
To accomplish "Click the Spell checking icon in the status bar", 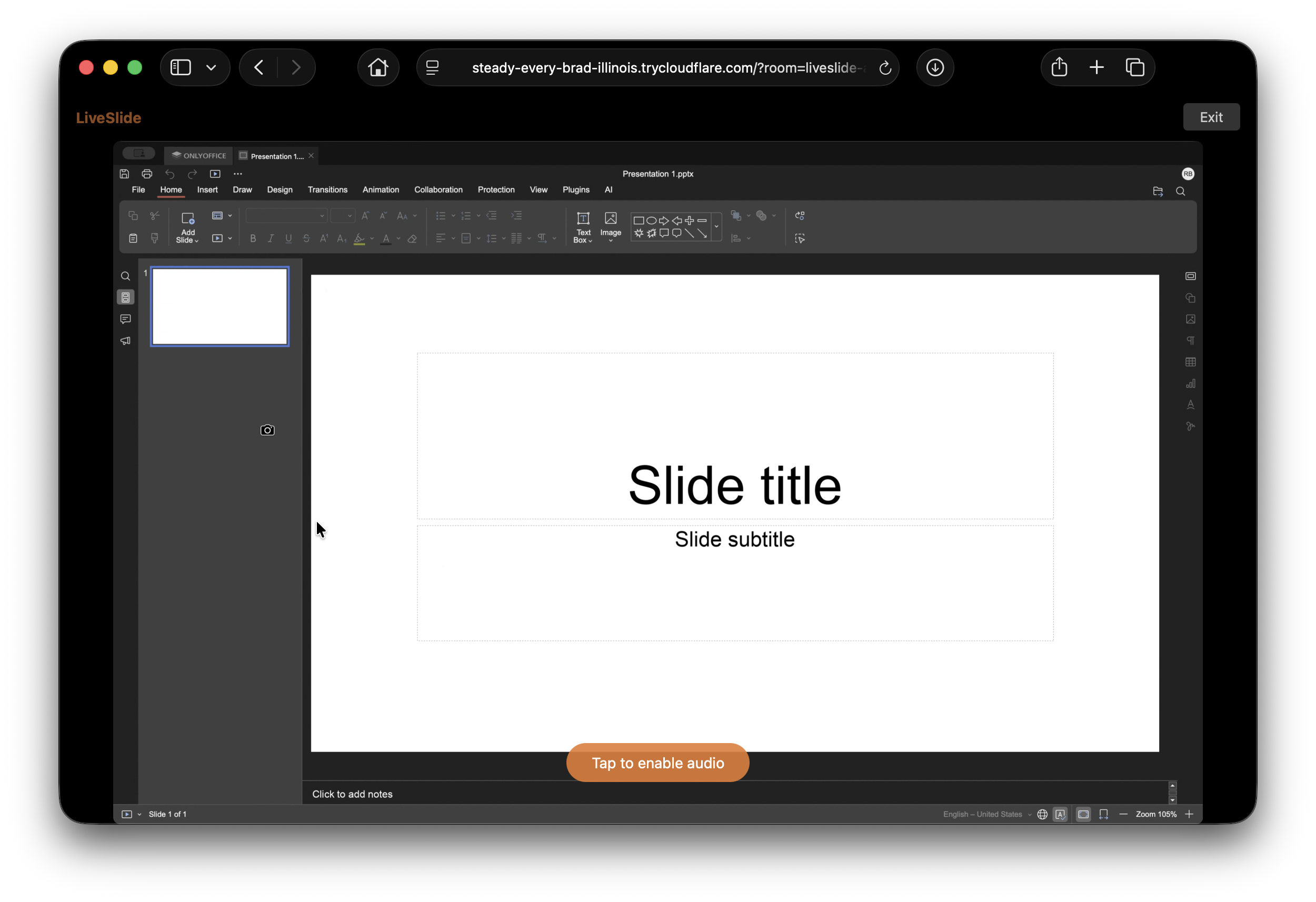I will coord(1061,814).
